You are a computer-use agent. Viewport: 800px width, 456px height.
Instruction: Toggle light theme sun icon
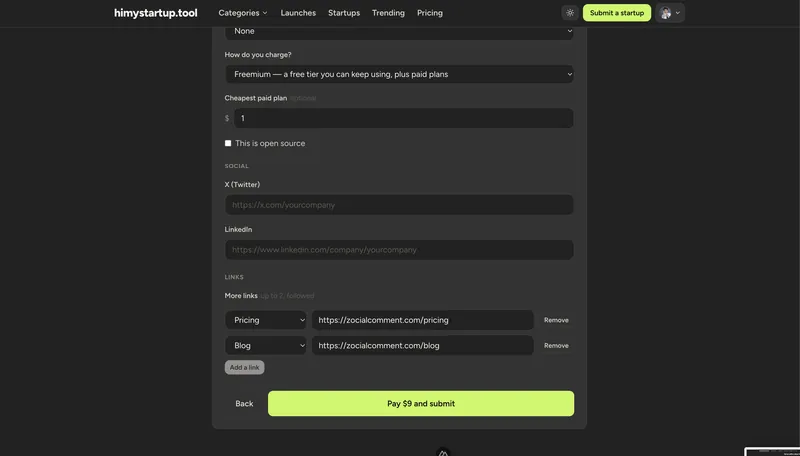pos(570,13)
